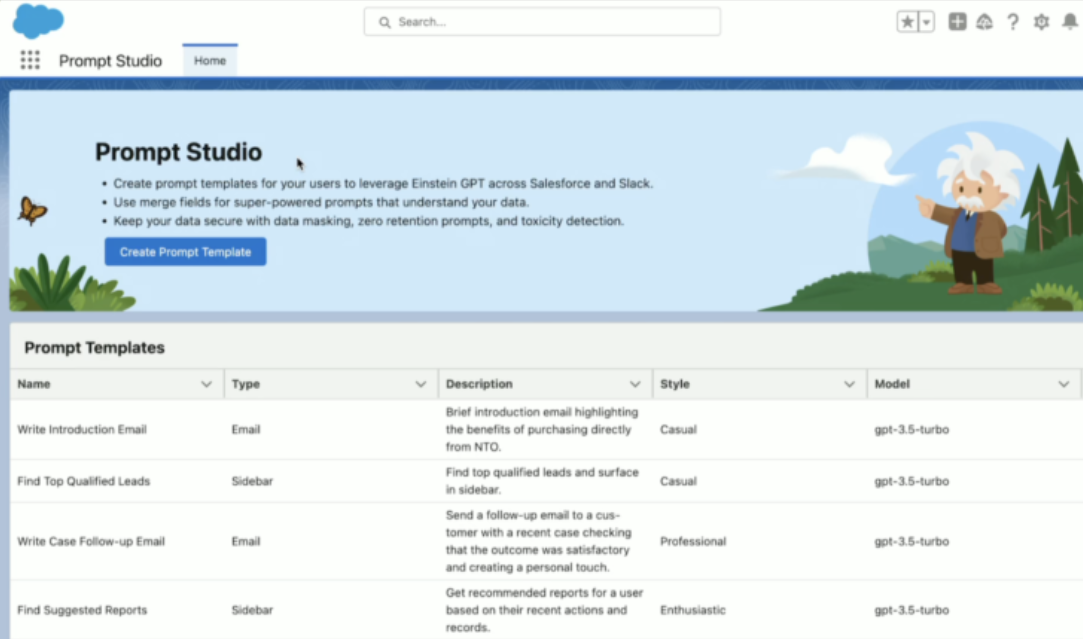Click the Create Prompt Template button

[185, 252]
